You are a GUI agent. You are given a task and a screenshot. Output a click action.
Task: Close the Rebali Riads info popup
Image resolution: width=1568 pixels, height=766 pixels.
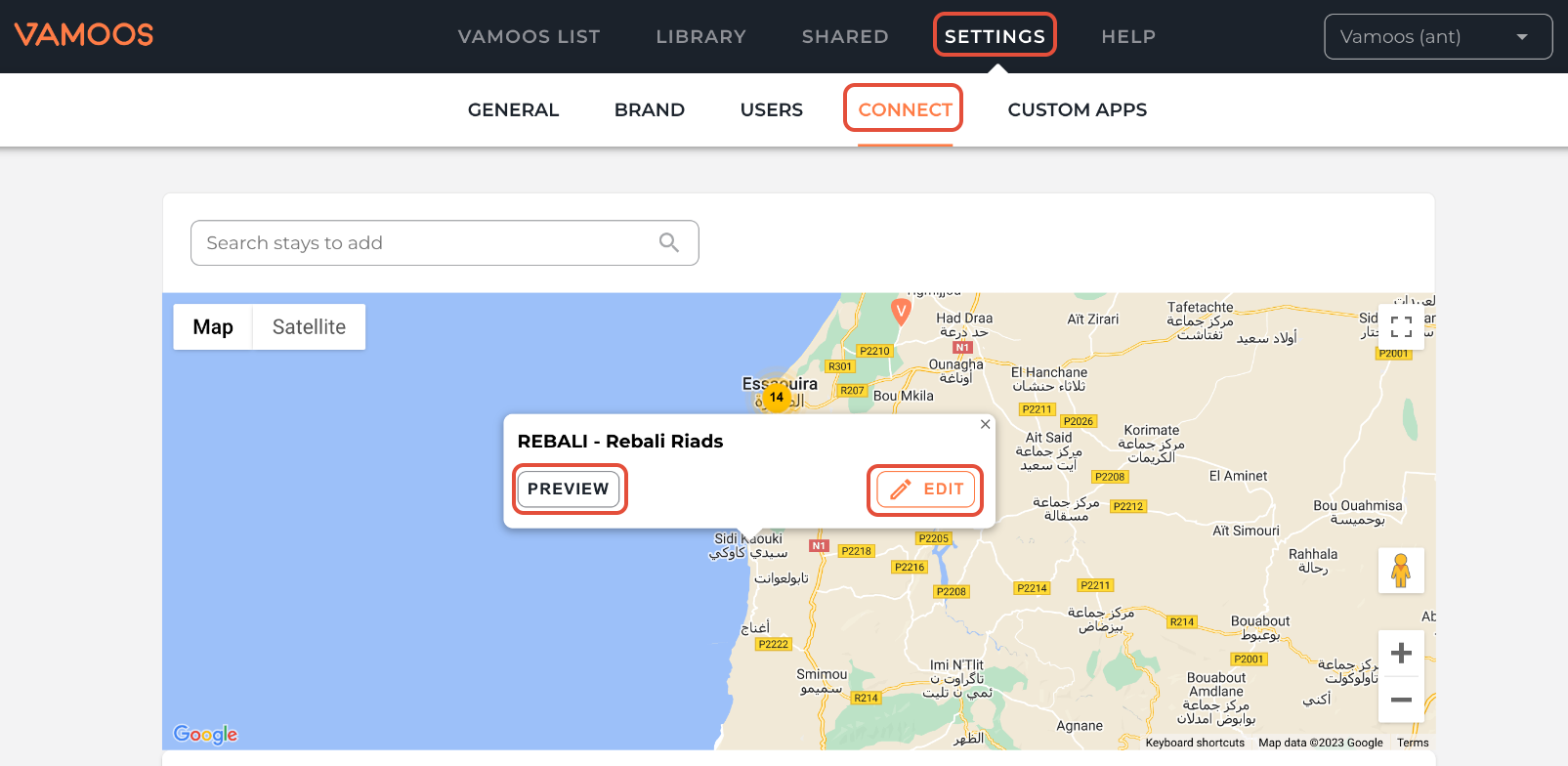tap(985, 424)
